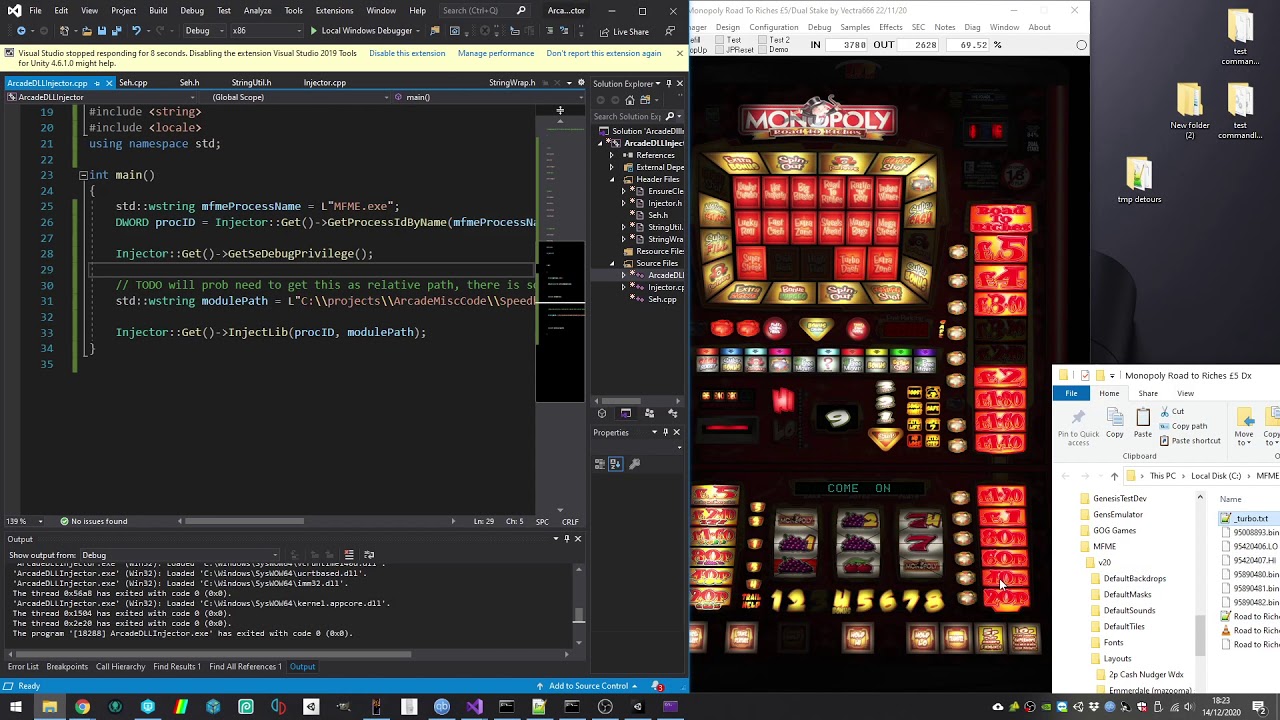
Task: Select Injector.h in Solution Explorer tree
Action: (x=665, y=203)
